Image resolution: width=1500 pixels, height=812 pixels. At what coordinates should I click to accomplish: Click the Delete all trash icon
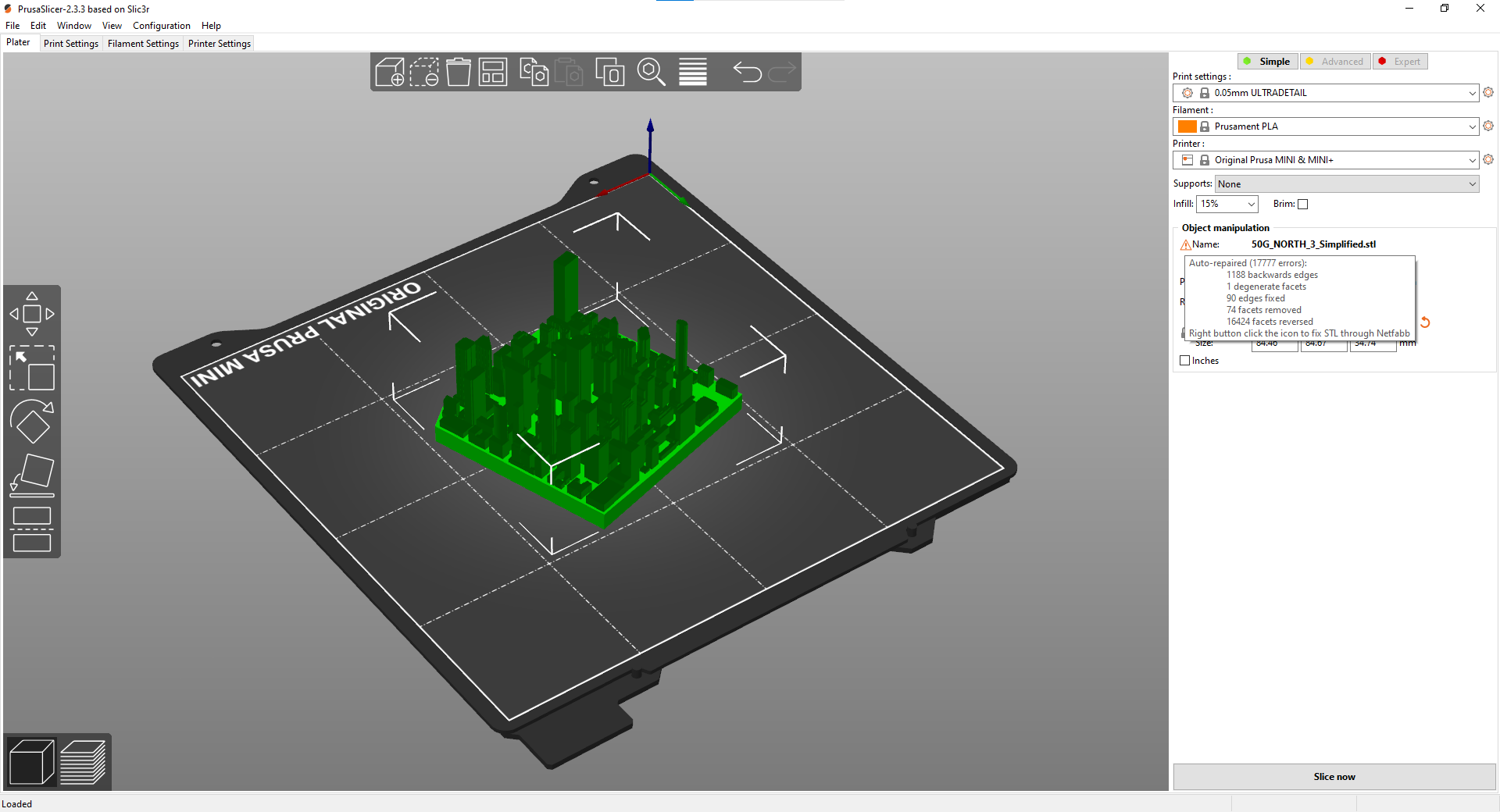[459, 72]
